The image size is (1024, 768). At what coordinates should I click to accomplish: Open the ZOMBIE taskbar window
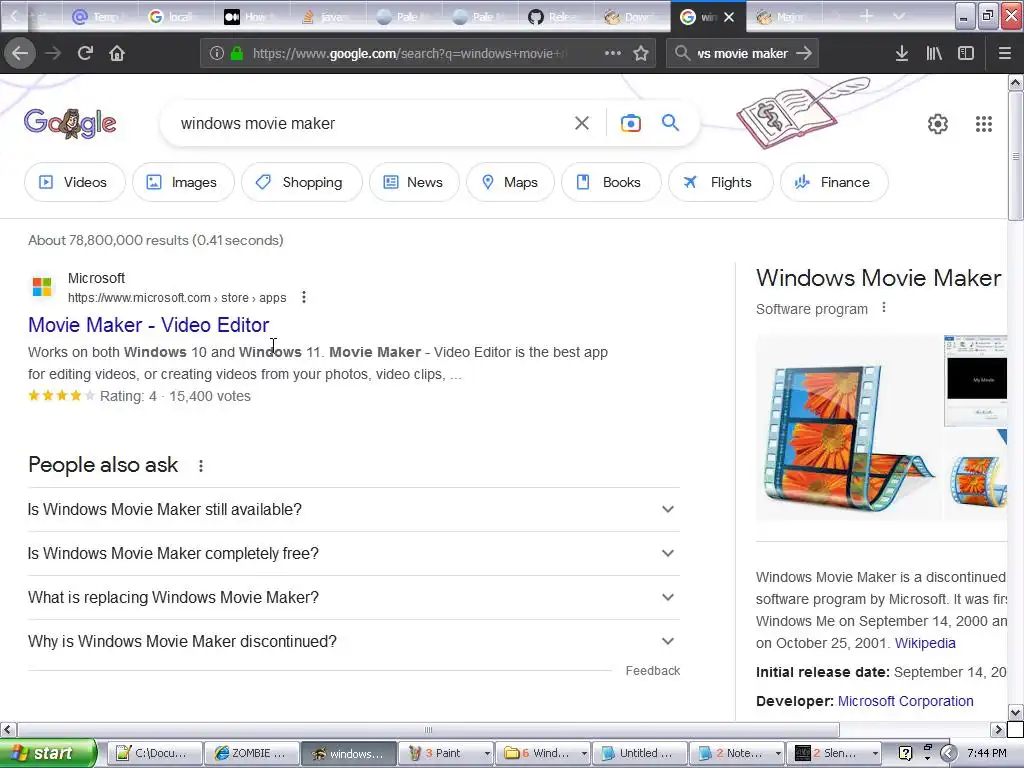[251, 753]
